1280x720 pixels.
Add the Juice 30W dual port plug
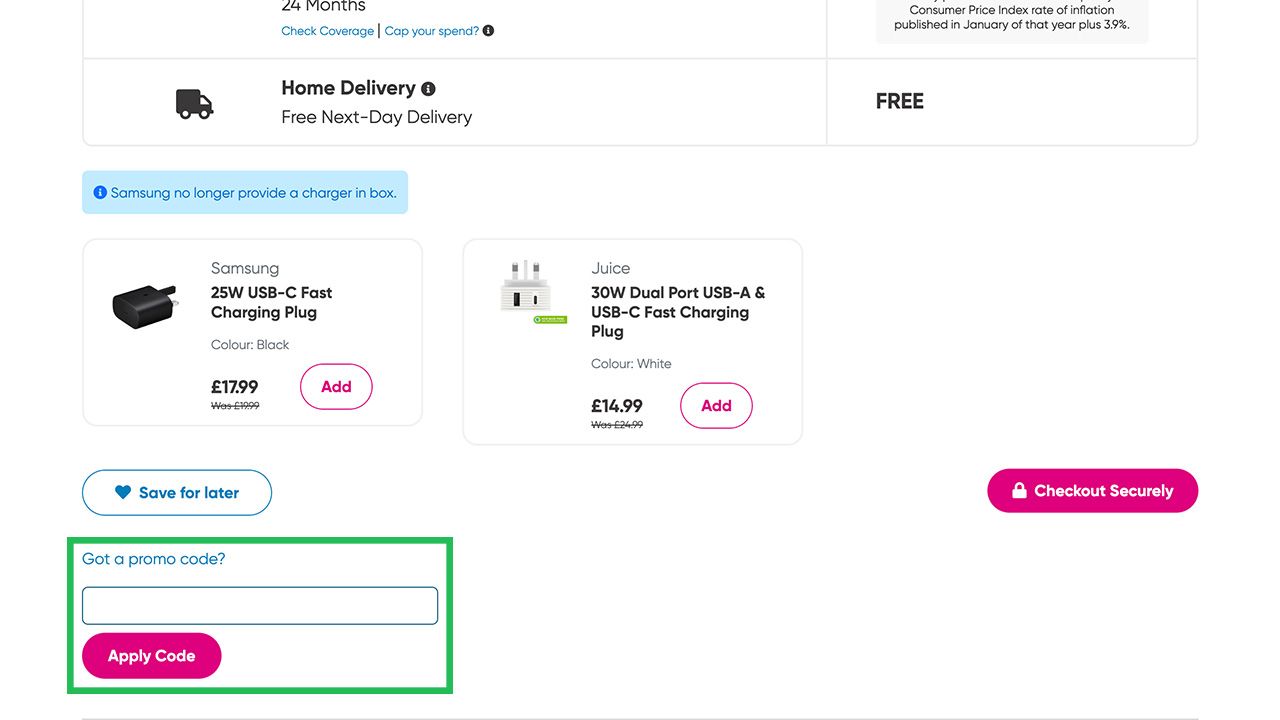(x=716, y=406)
